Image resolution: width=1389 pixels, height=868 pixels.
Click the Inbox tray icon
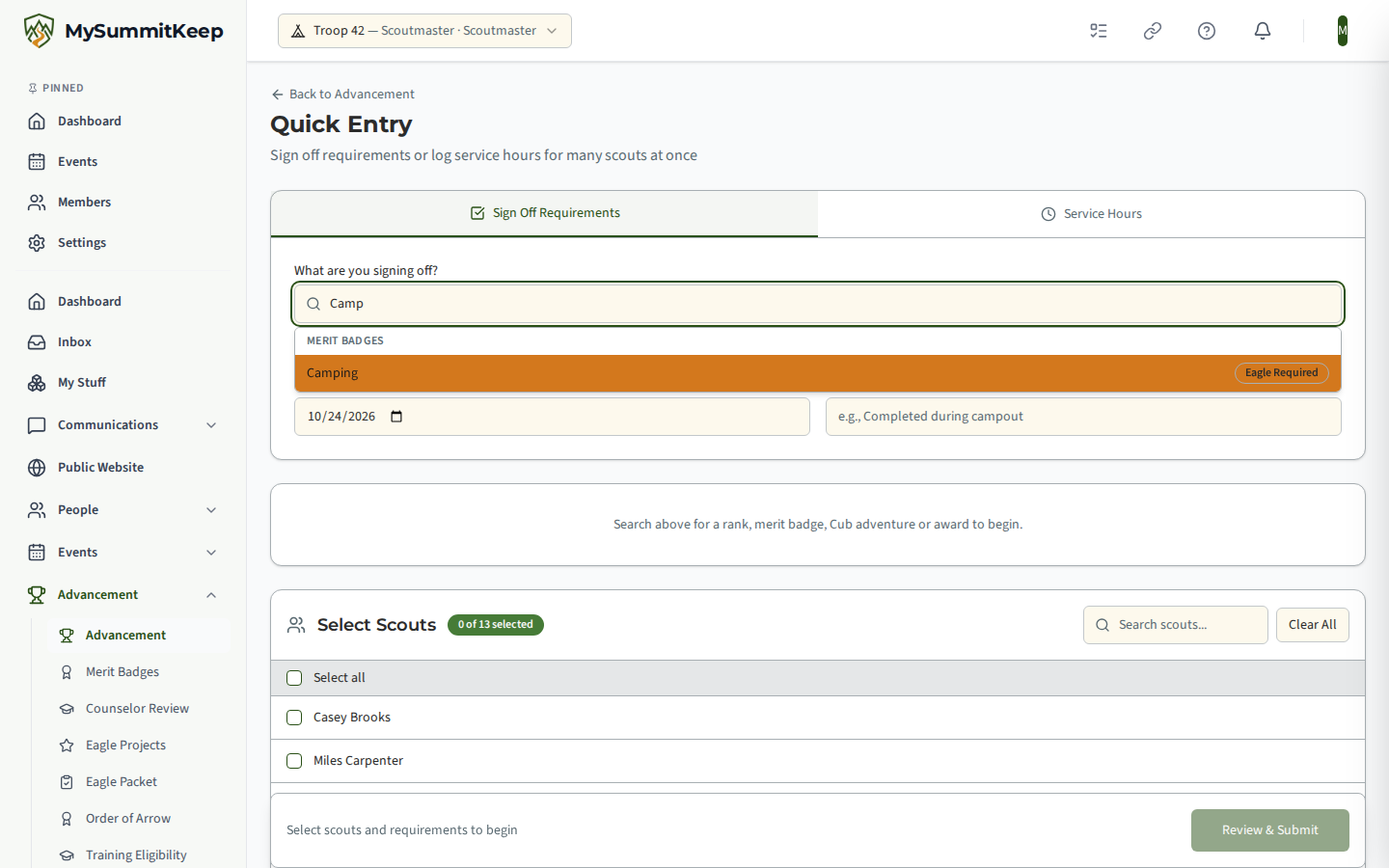pyautogui.click(x=37, y=342)
